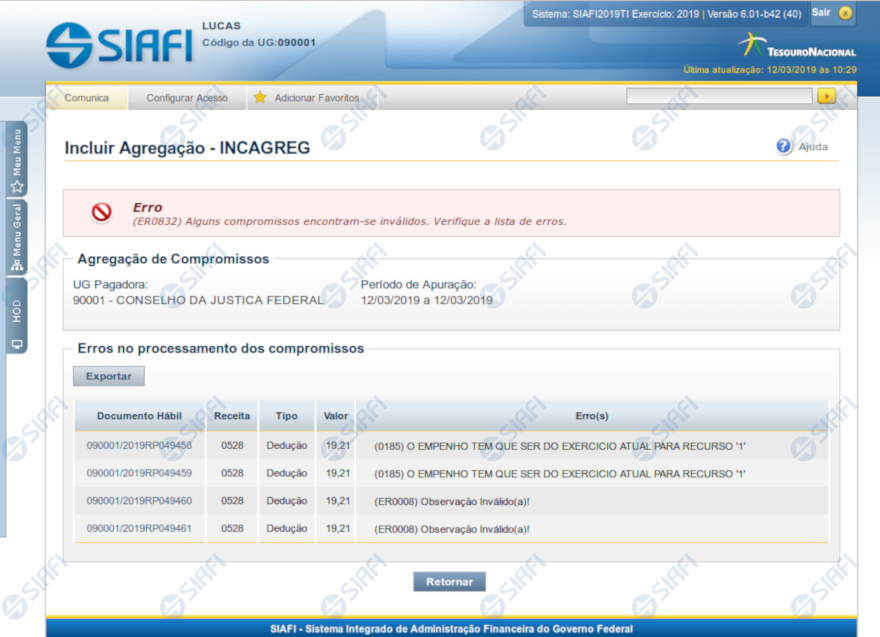Screen dimensions: 880x637
Task: Open the Comunica menu
Action: [87, 98]
